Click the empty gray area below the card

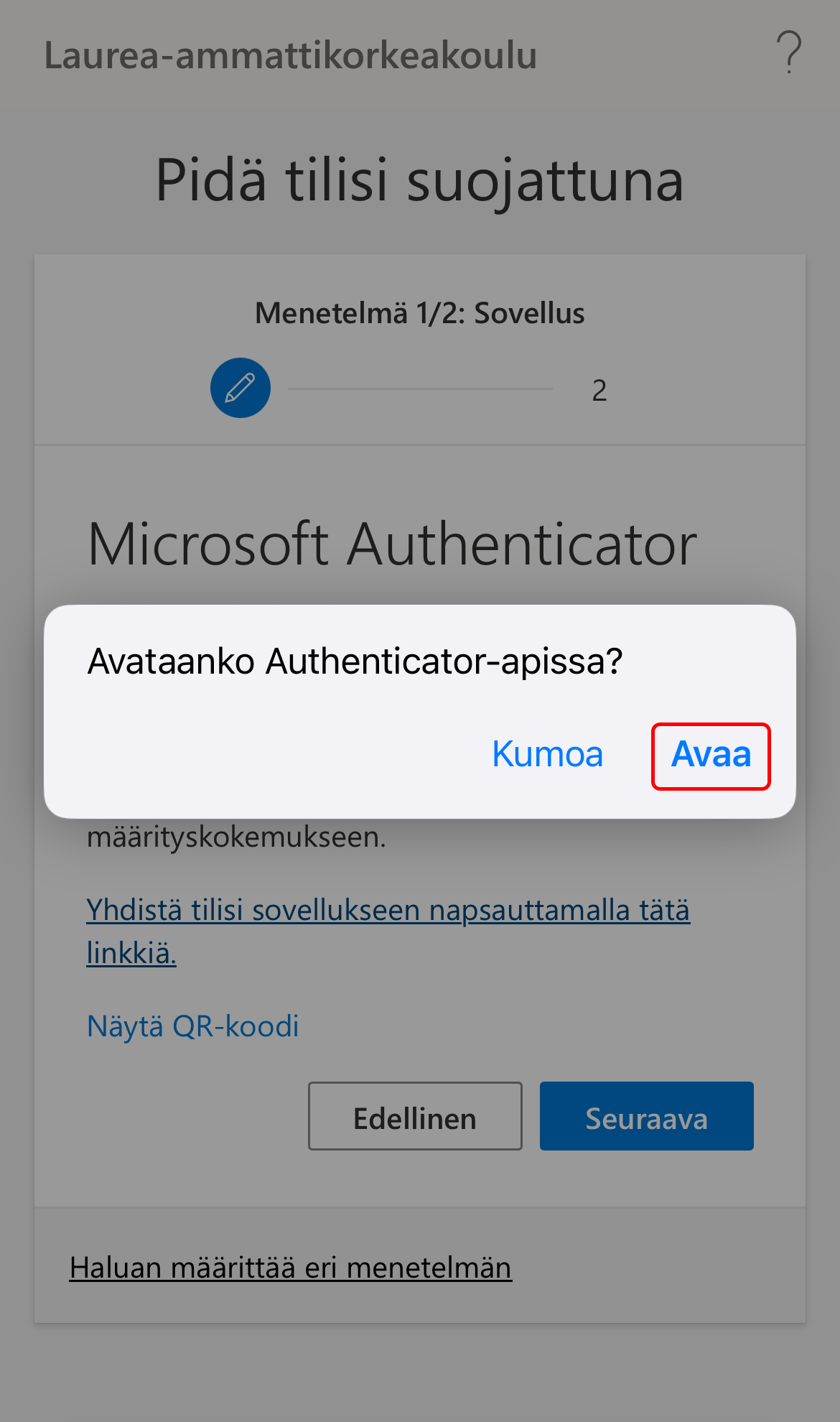coord(419,1373)
